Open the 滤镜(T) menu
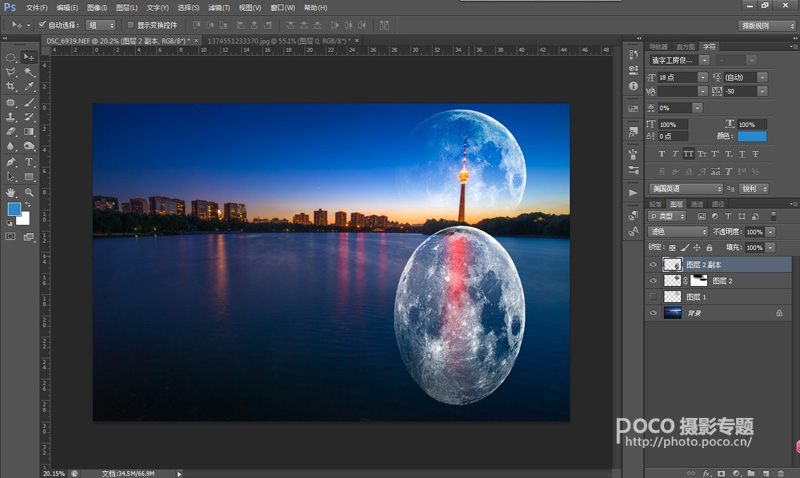This screenshot has height=478, width=800. point(219,8)
